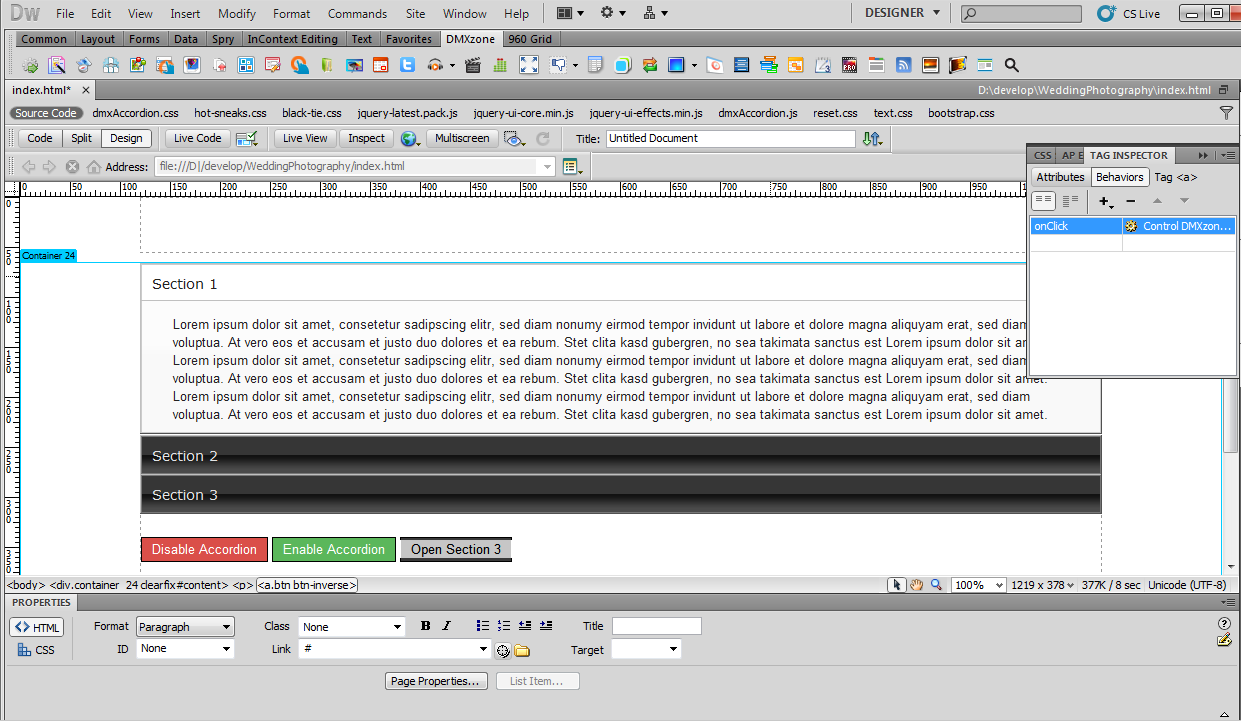1241x721 pixels.
Task: Click the headphones icon in DMXzone toolbar
Action: (435, 65)
